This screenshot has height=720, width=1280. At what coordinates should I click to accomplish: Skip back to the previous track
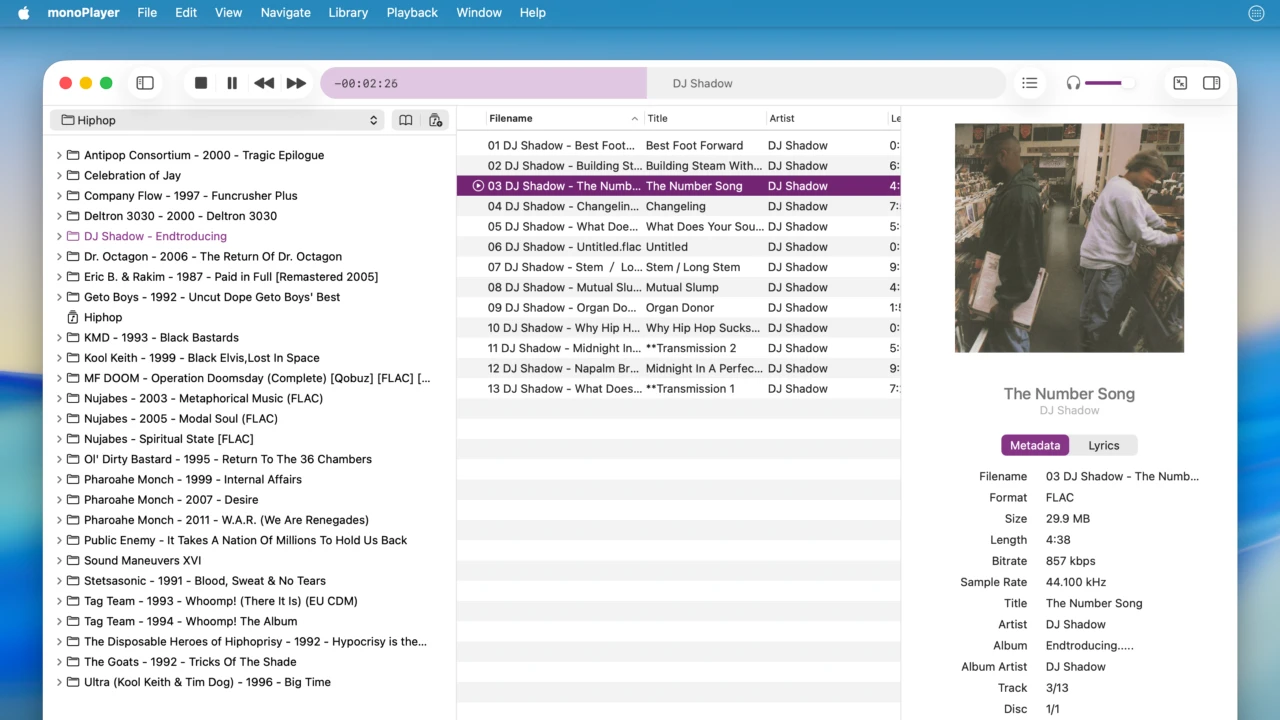[264, 83]
